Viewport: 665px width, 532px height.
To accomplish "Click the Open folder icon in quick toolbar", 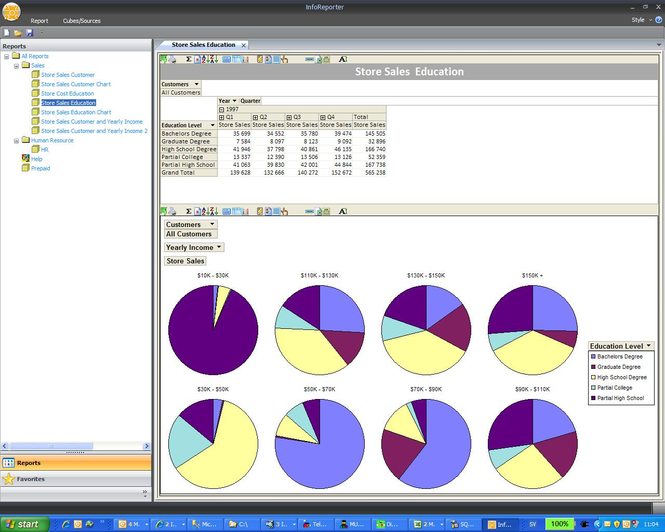I will coord(16,33).
